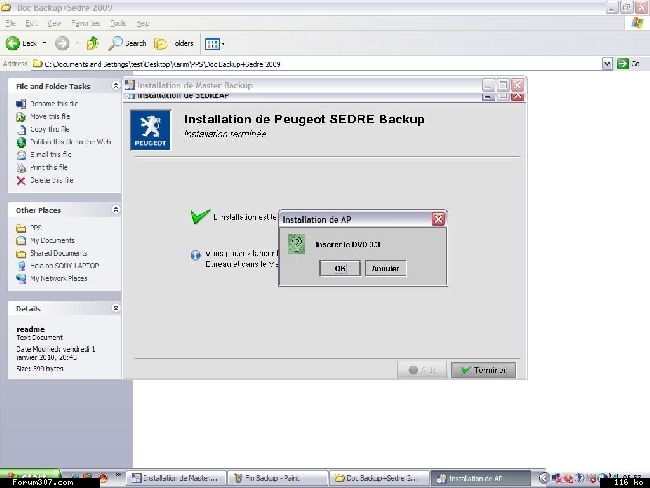Click the Windows flag logo in Explorer
The image size is (650, 488).
click(x=637, y=23)
